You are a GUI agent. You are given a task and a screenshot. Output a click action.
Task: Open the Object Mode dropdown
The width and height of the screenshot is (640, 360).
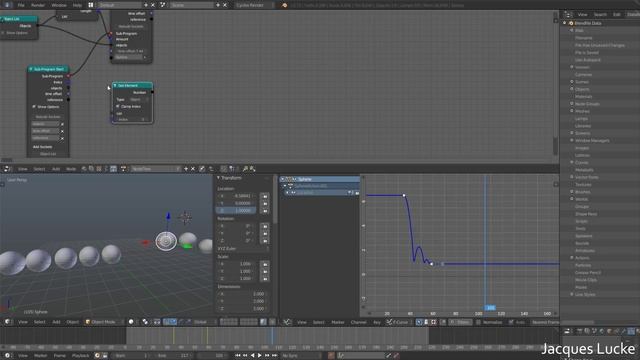point(104,322)
